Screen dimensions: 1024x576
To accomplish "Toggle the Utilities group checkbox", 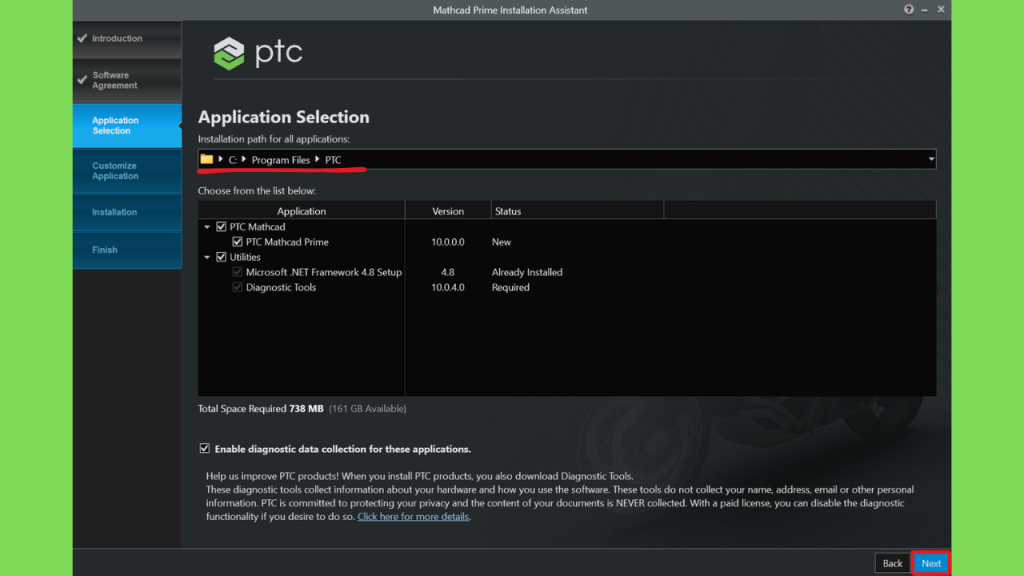I will [221, 257].
